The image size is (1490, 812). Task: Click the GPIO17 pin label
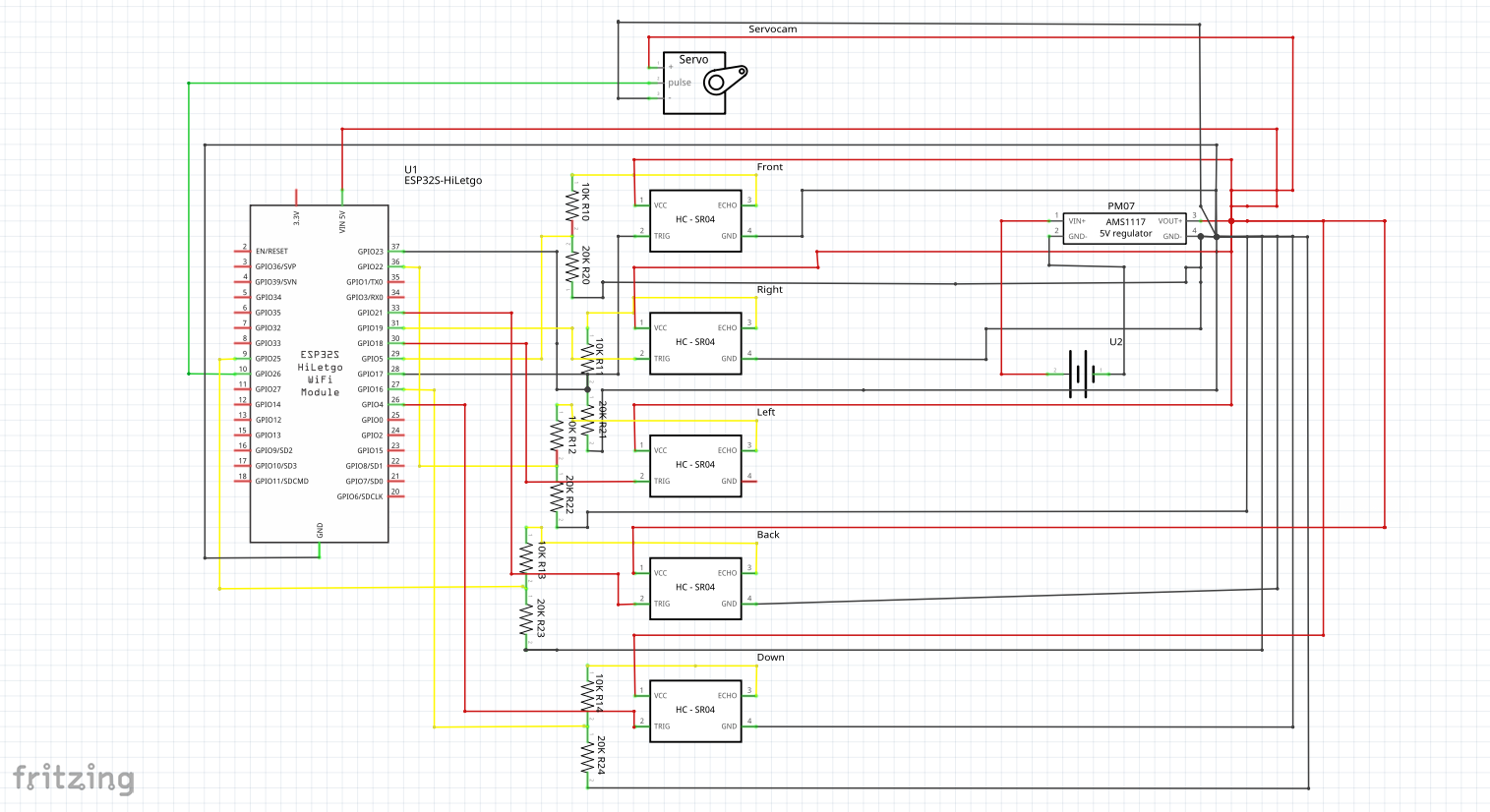371,374
